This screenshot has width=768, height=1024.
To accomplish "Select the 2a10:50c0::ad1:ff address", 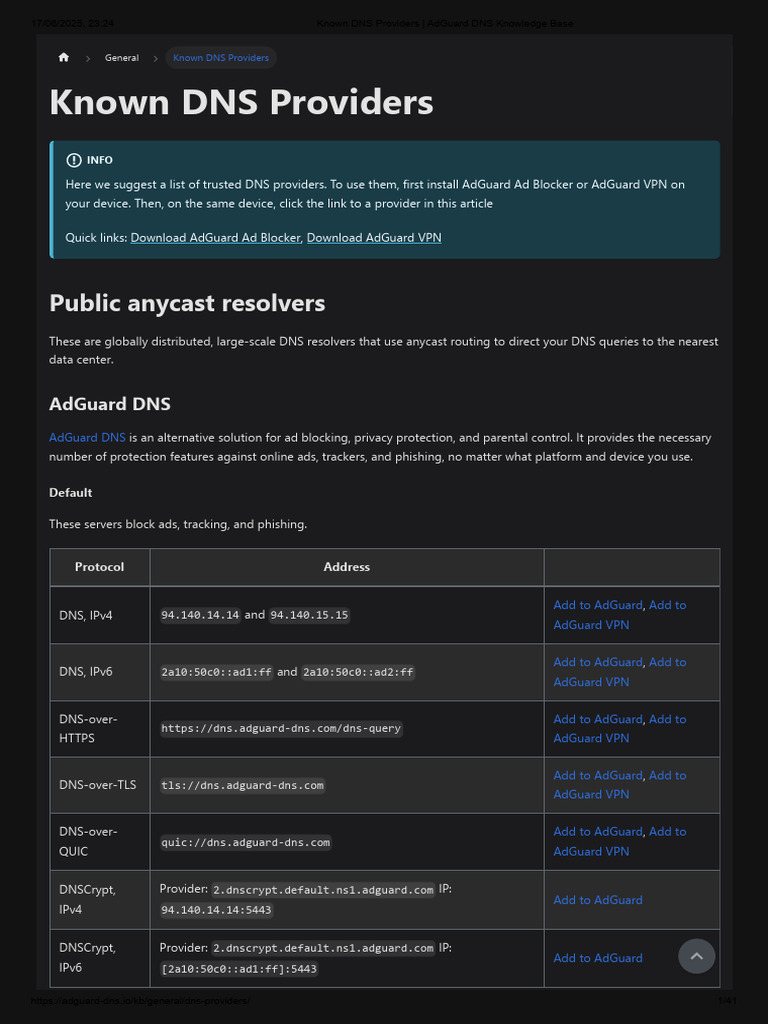I will pyautogui.click(x=217, y=672).
